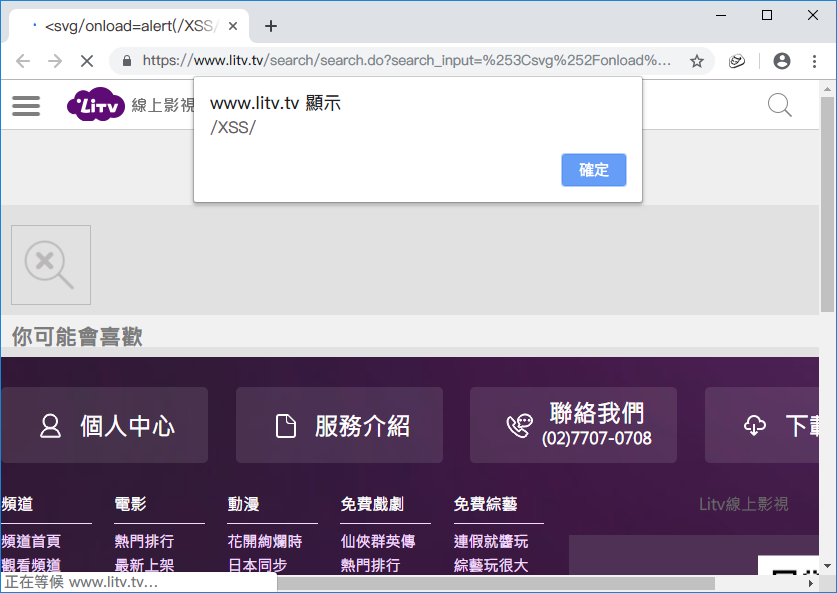Click Litv線上影視 text

[744, 504]
